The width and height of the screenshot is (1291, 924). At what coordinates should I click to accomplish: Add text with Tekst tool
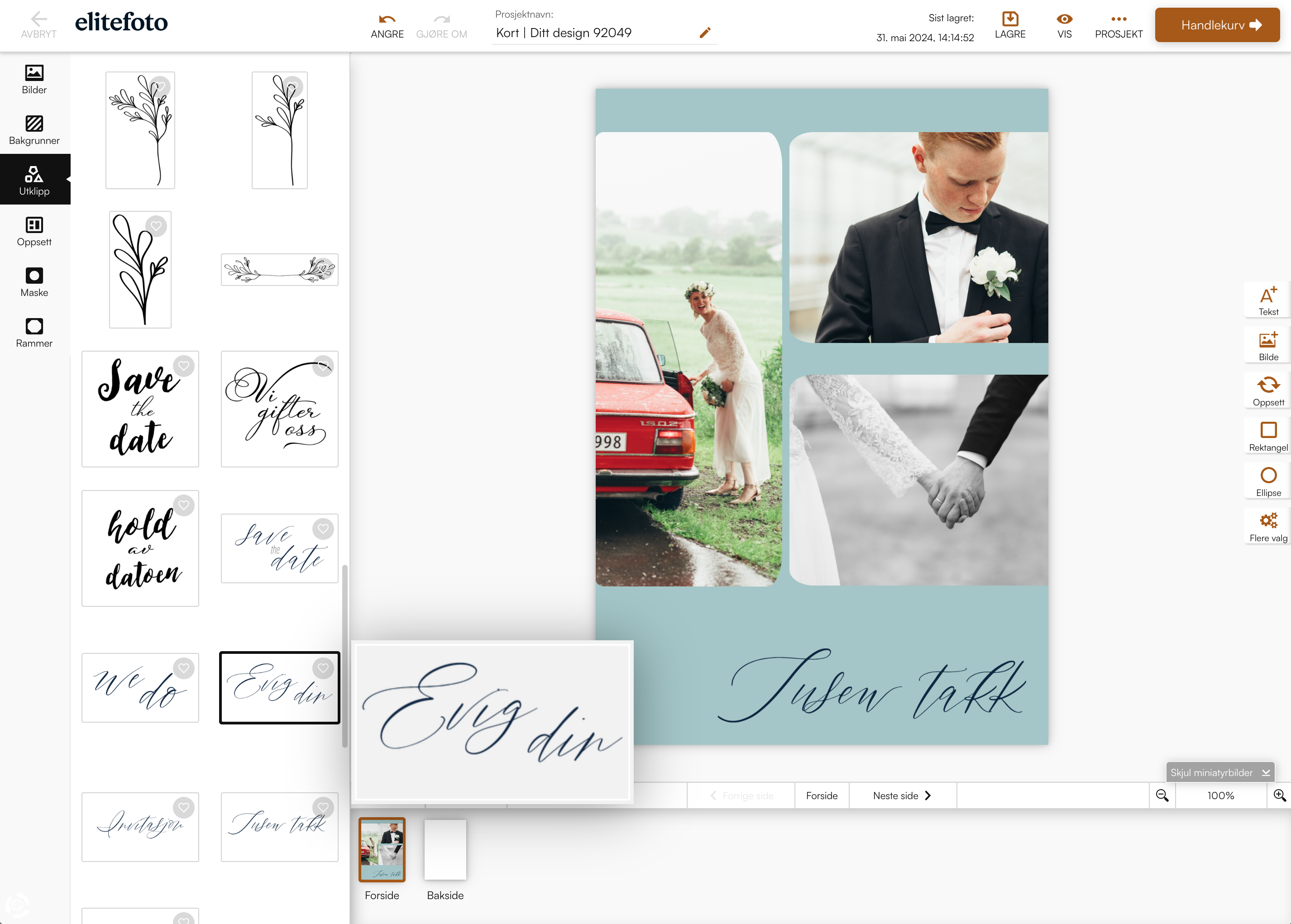pos(1268,300)
